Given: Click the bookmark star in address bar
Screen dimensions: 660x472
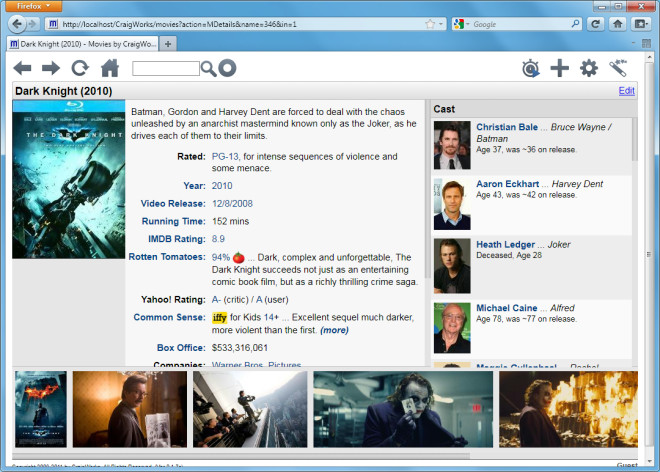Looking at the screenshot, I should coord(430,24).
